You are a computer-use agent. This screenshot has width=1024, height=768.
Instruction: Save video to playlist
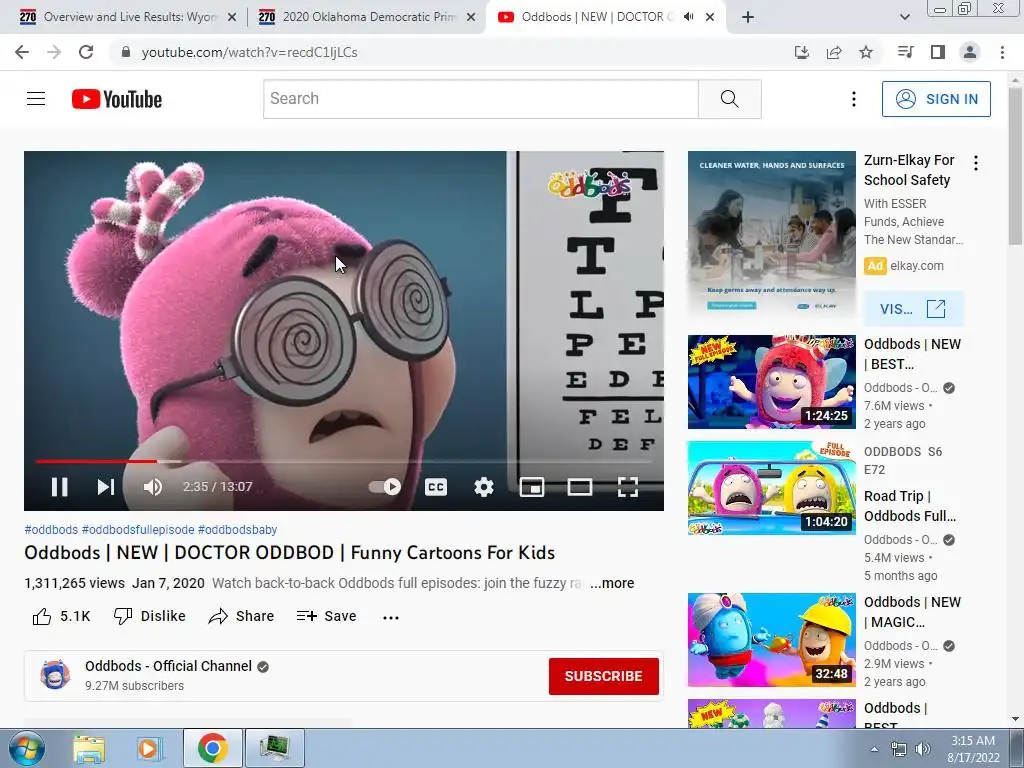[x=326, y=616]
